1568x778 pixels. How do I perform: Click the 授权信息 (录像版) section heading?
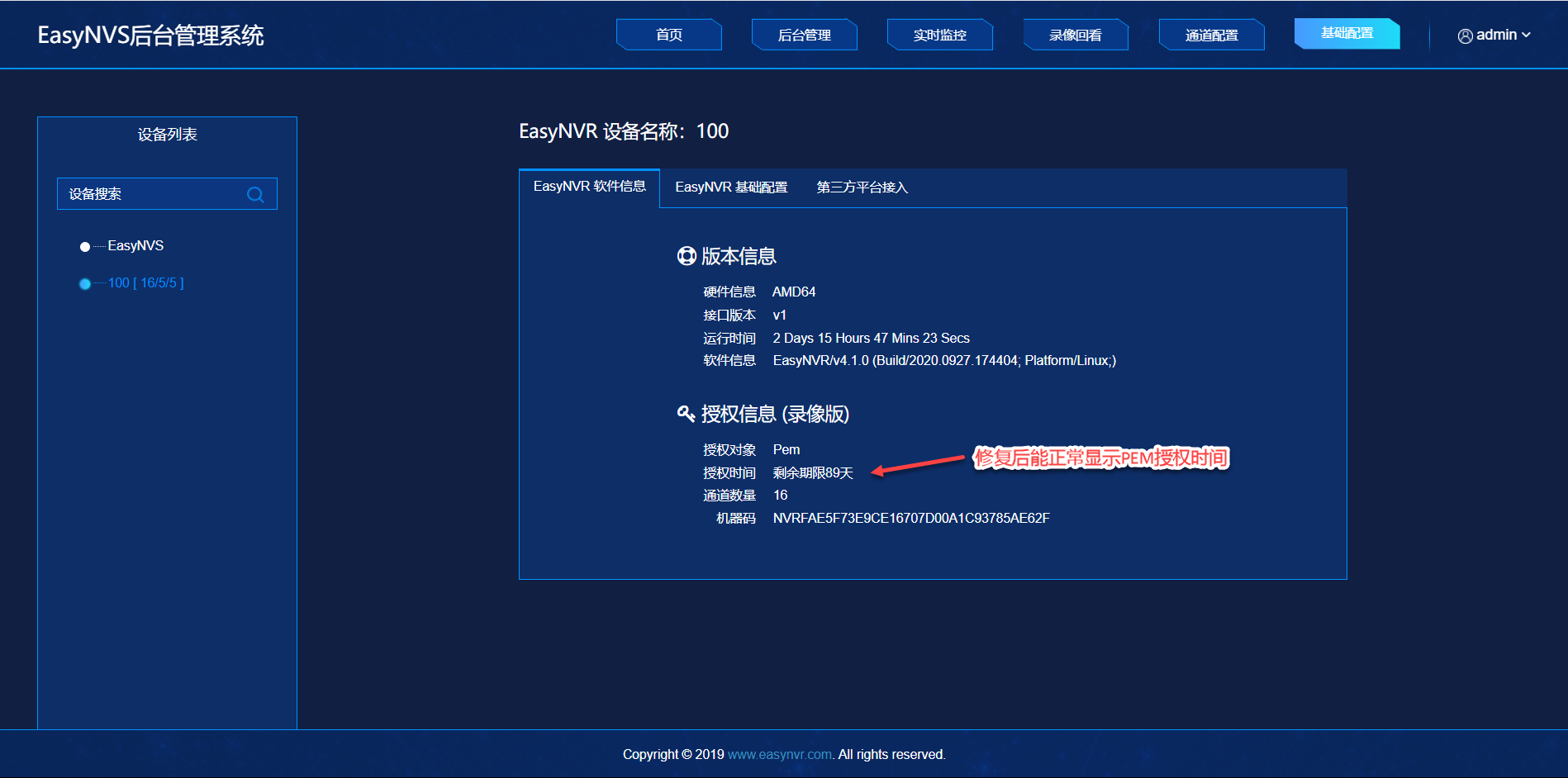775,414
